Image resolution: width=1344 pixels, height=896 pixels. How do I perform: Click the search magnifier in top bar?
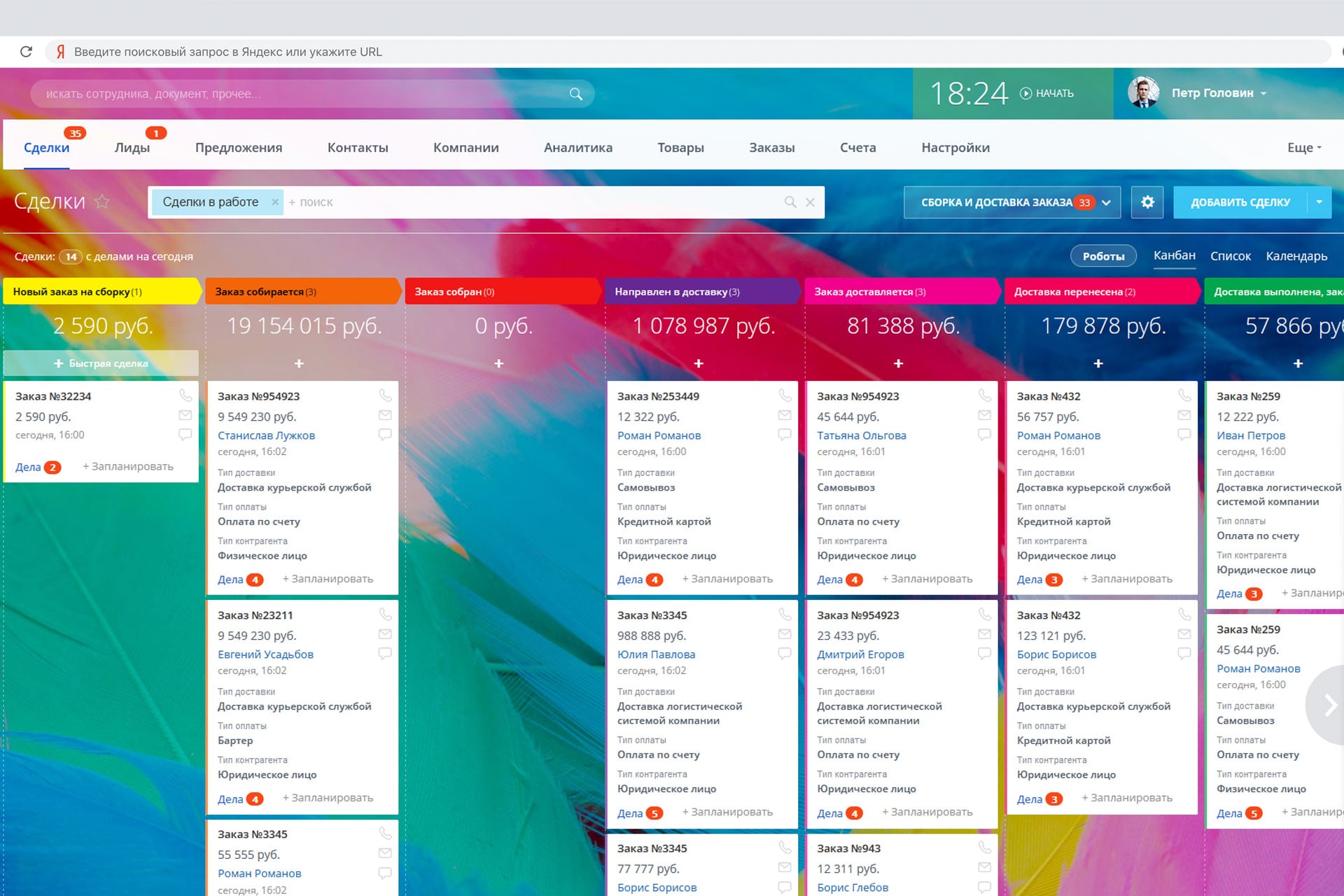pyautogui.click(x=575, y=94)
